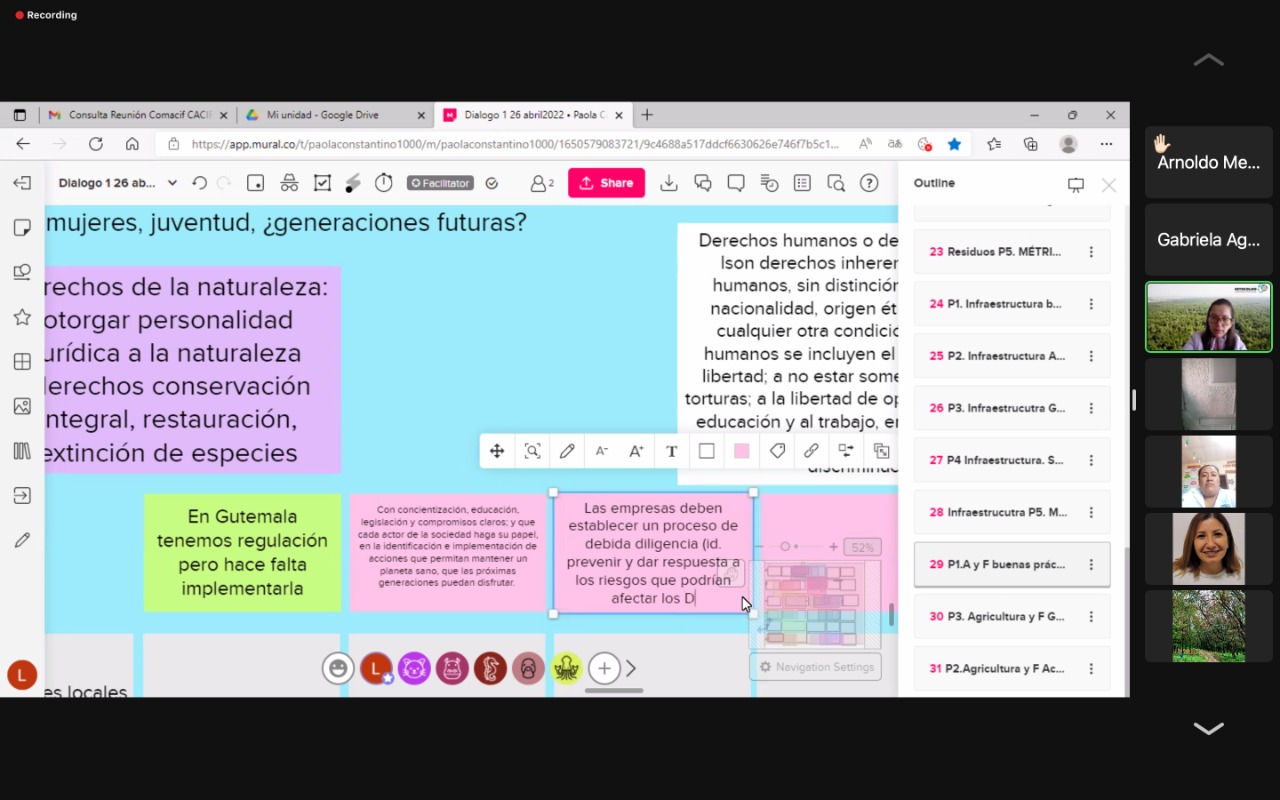1280x800 pixels.
Task: Select the purple cat participant avatar
Action: (414, 668)
